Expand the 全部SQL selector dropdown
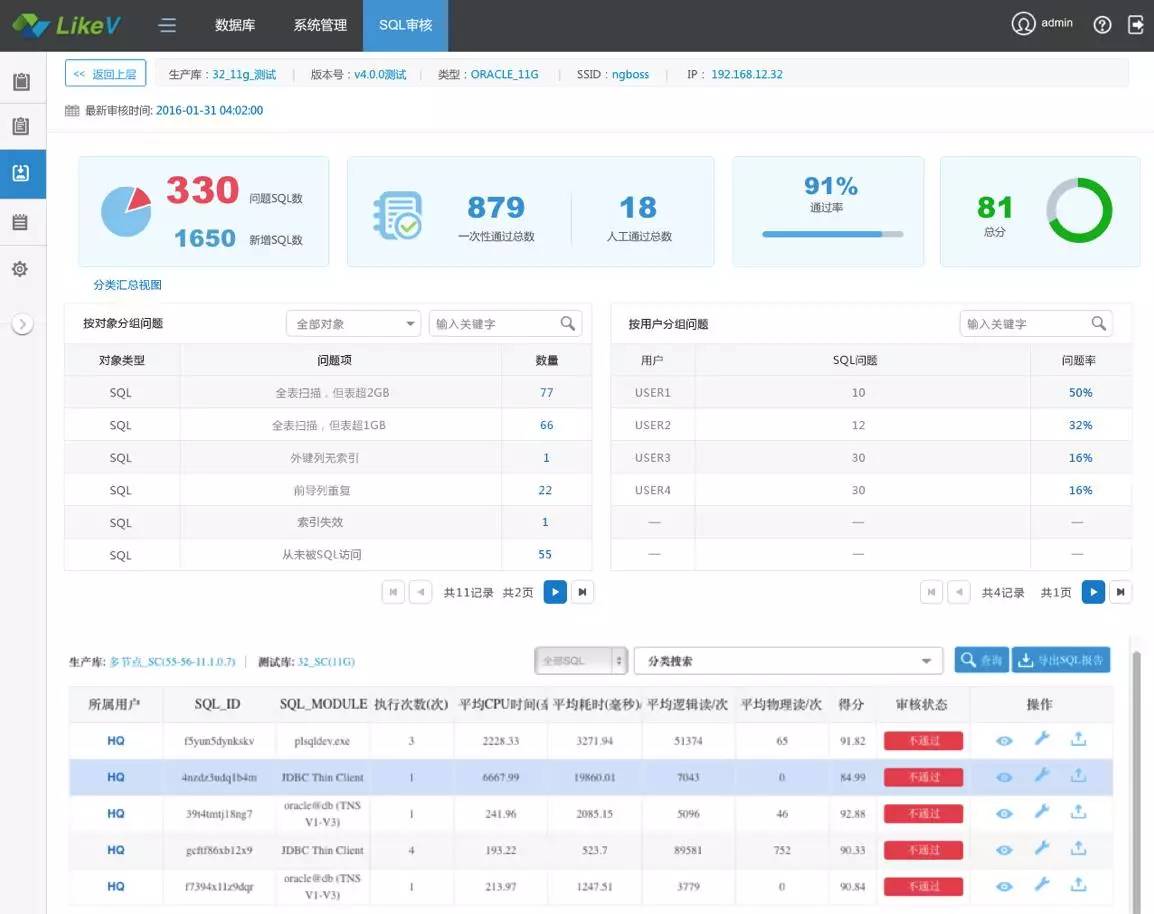Viewport: 1154px width, 914px height. coord(580,660)
